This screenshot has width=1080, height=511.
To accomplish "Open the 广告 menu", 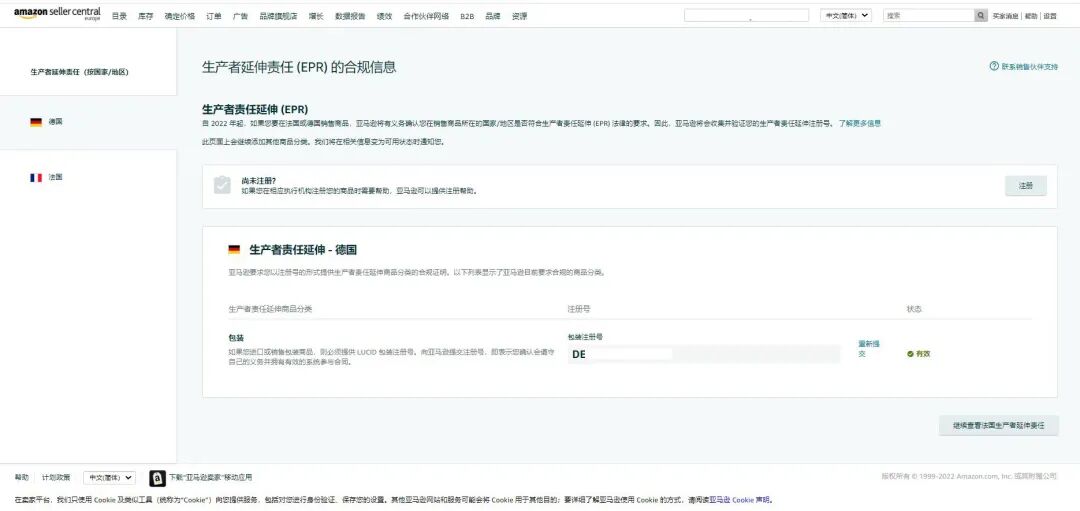I will point(240,16).
